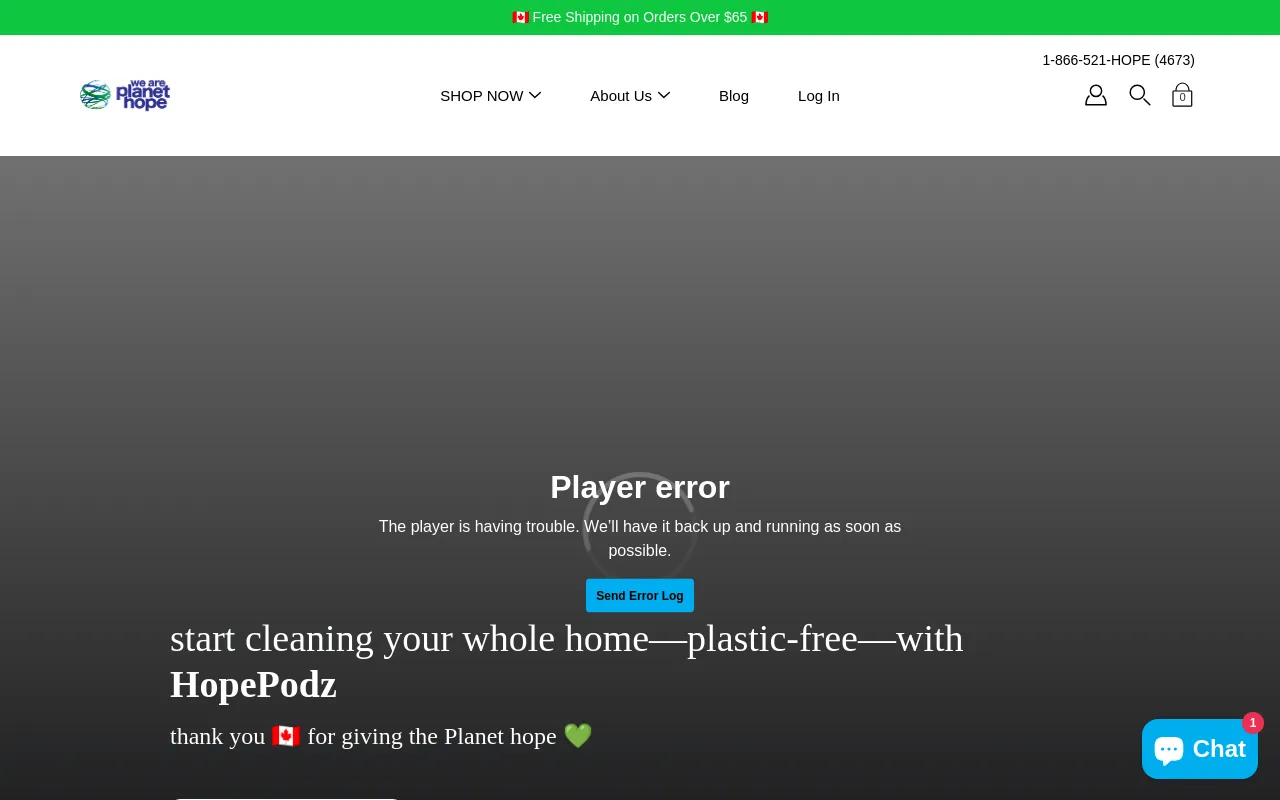Open the search magnifier icon
The width and height of the screenshot is (1280, 800).
coord(1140,95)
